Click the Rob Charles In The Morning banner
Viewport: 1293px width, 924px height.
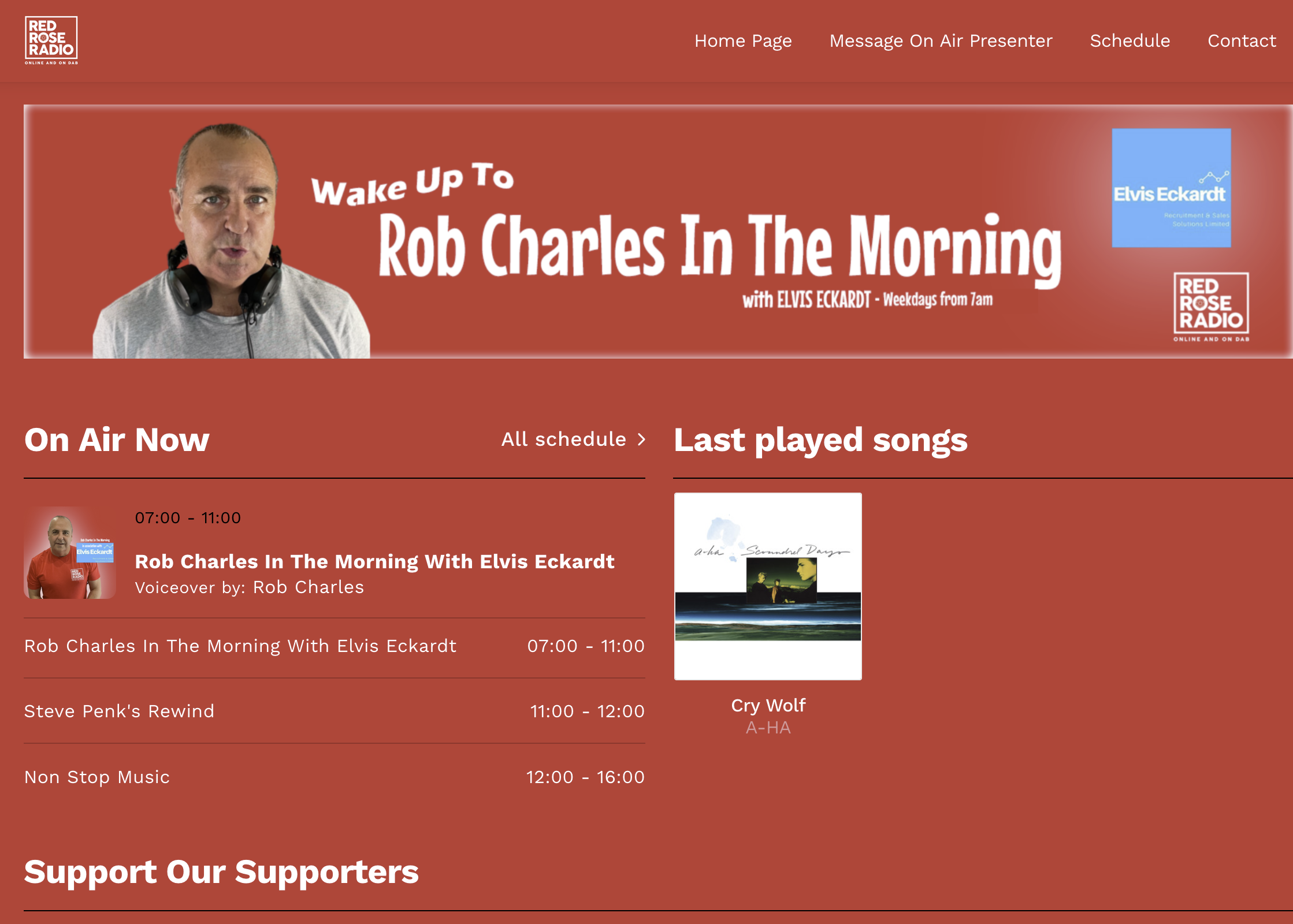(x=658, y=232)
